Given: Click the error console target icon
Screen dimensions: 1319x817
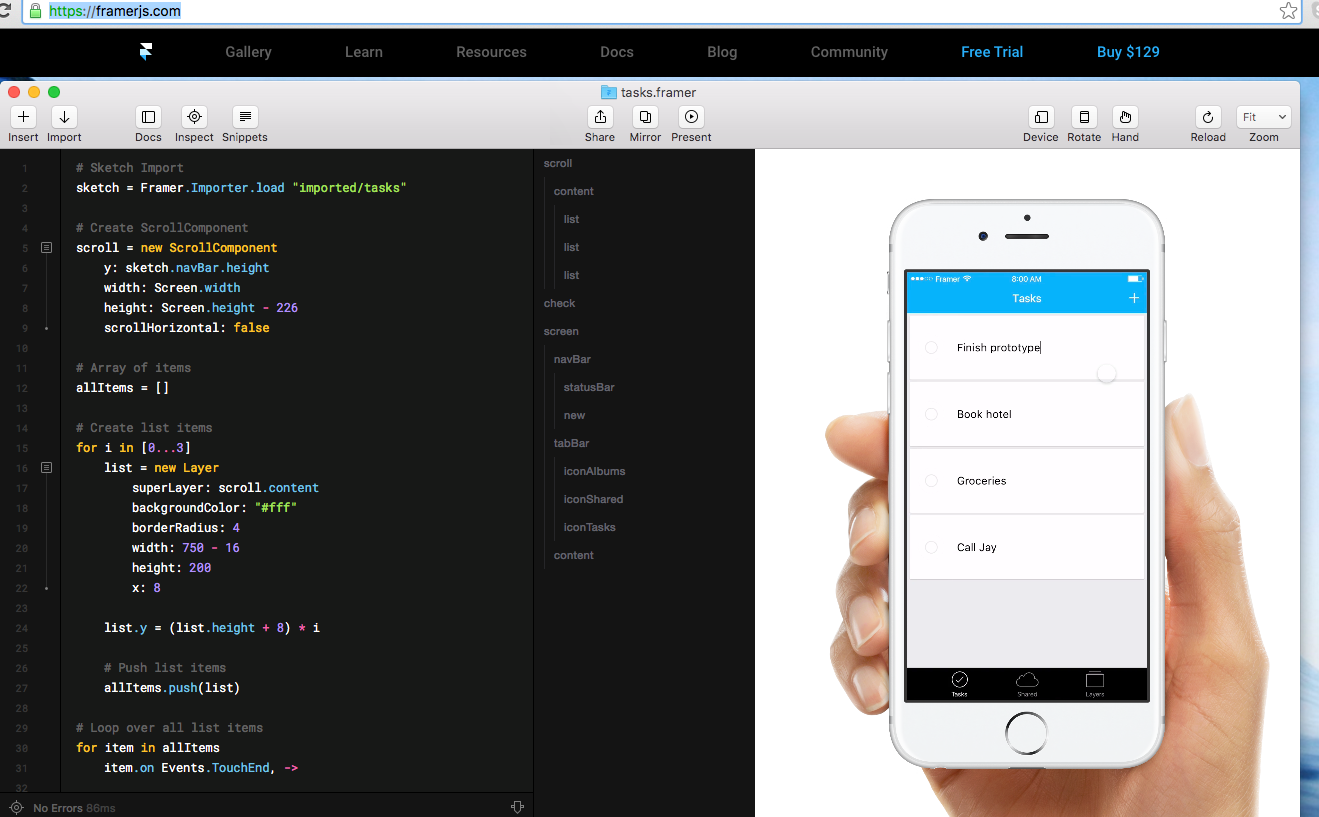Looking at the screenshot, I should point(16,807).
